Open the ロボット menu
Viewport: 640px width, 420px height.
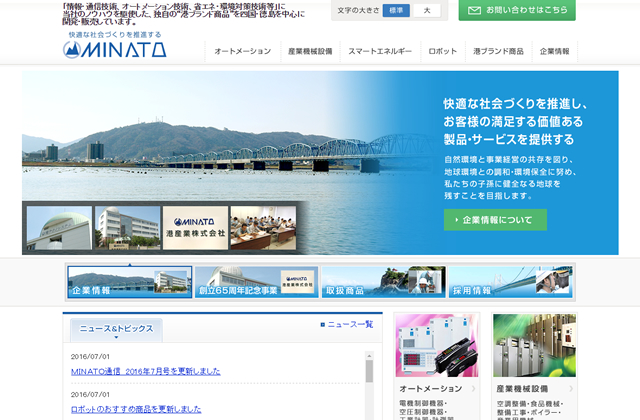[x=442, y=51]
